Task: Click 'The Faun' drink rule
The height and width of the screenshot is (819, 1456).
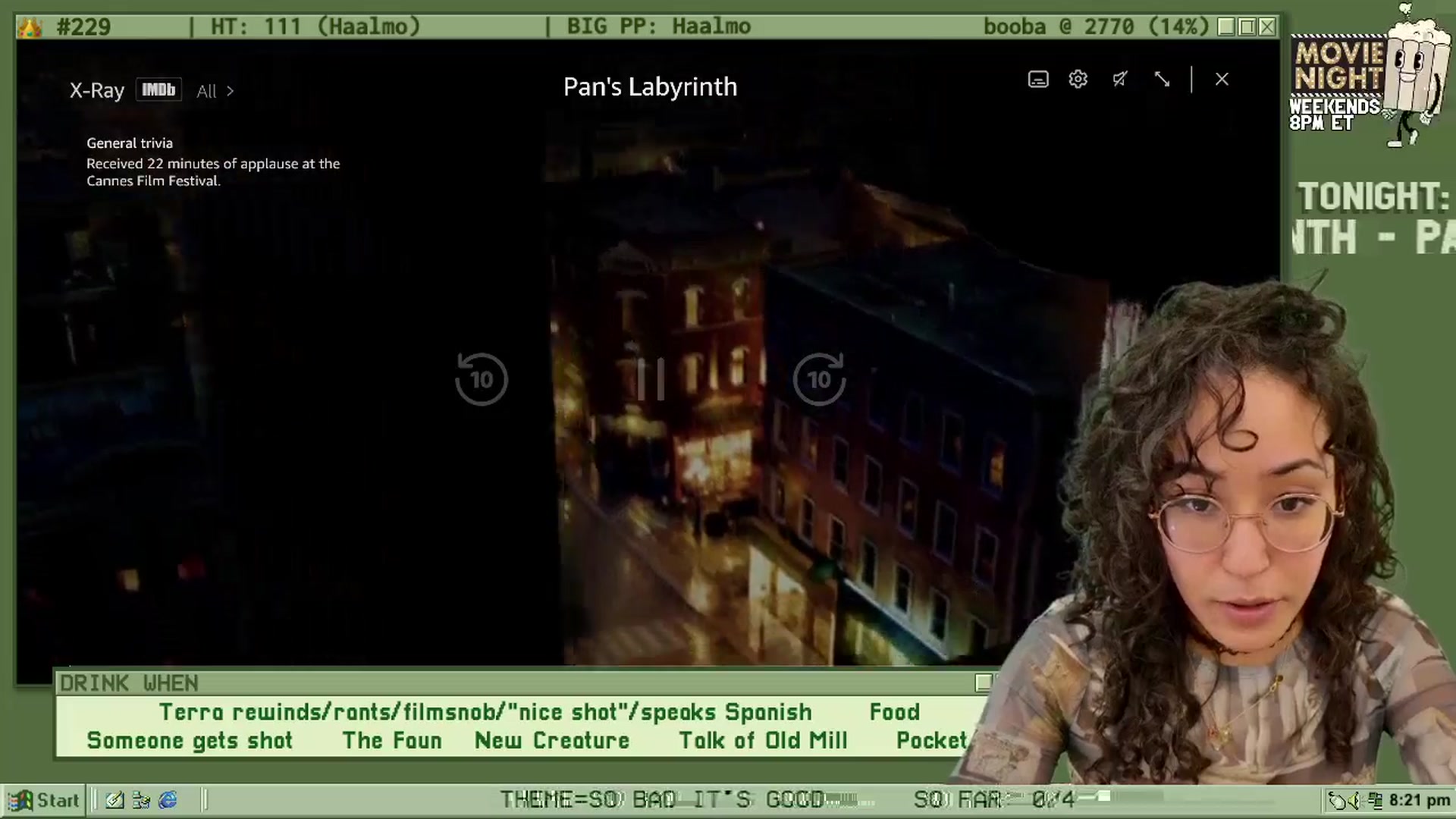Action: point(392,740)
